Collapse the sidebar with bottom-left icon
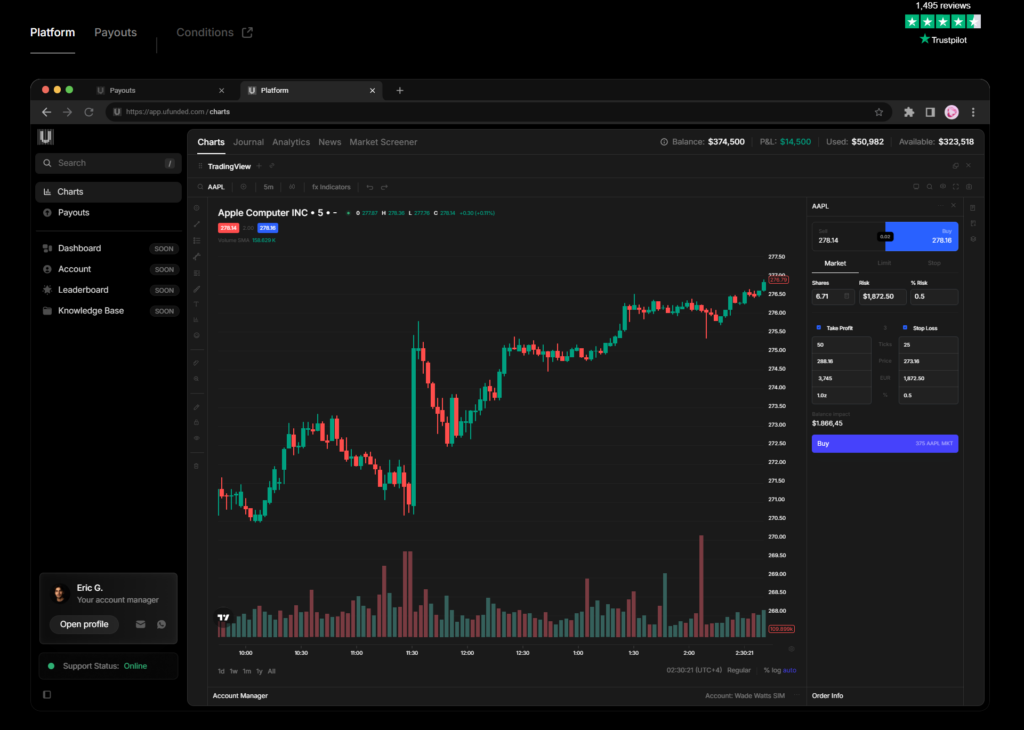This screenshot has height=730, width=1024. coord(47,694)
